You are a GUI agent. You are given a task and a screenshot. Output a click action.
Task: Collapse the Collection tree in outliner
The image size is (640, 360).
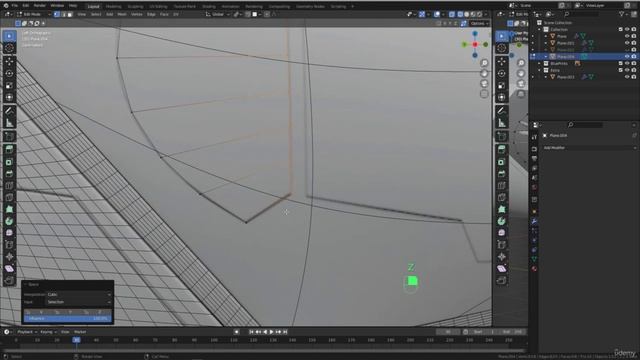pyautogui.click(x=540, y=29)
